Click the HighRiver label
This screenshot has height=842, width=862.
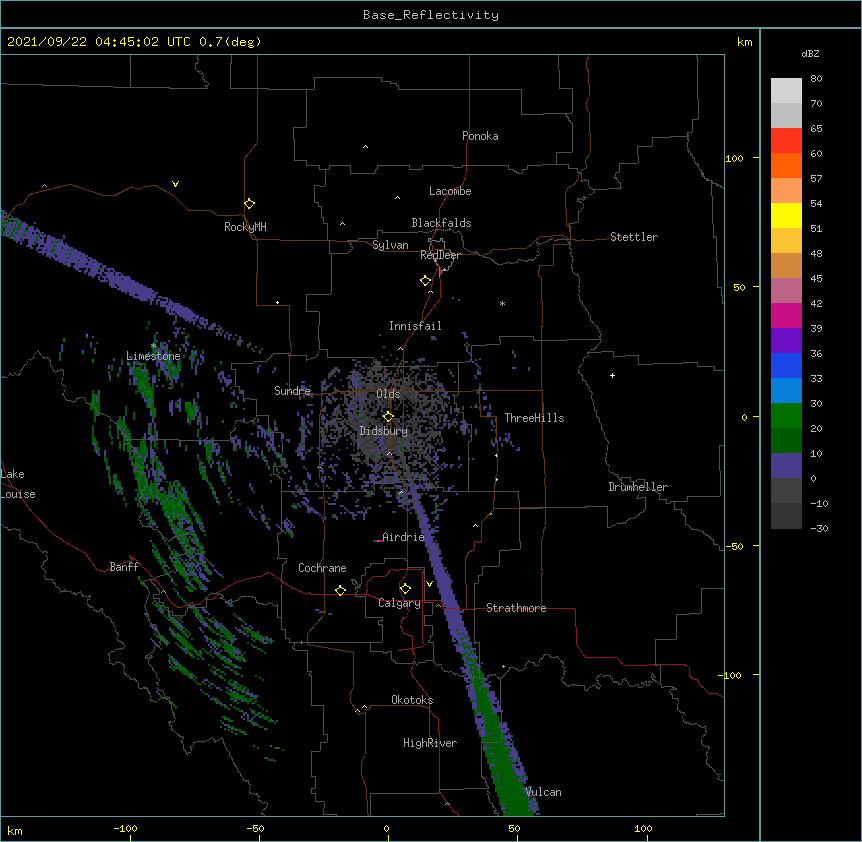[430, 743]
